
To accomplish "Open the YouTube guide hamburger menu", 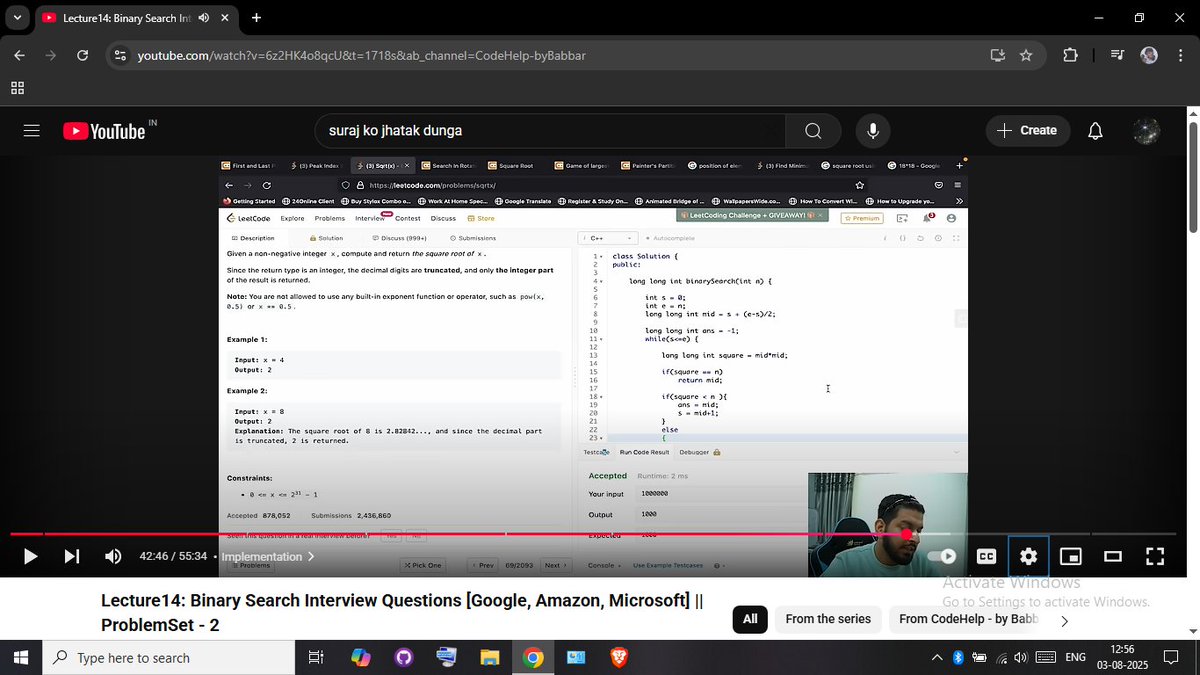I will [31, 131].
